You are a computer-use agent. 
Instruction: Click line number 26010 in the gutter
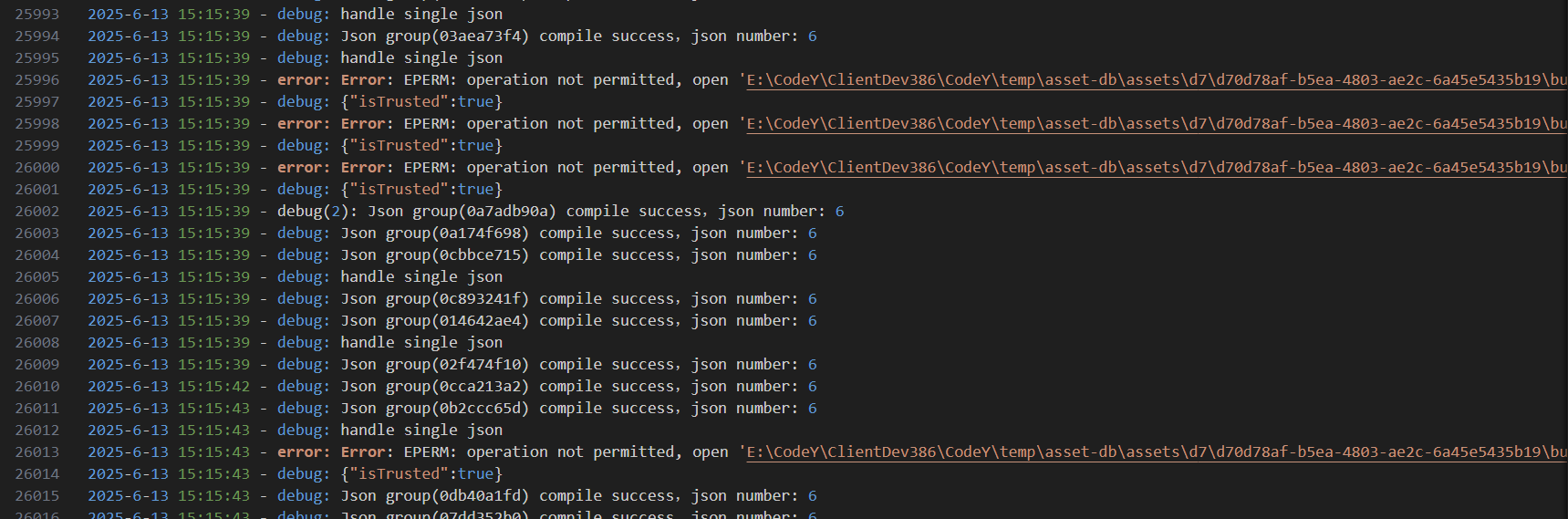point(37,387)
